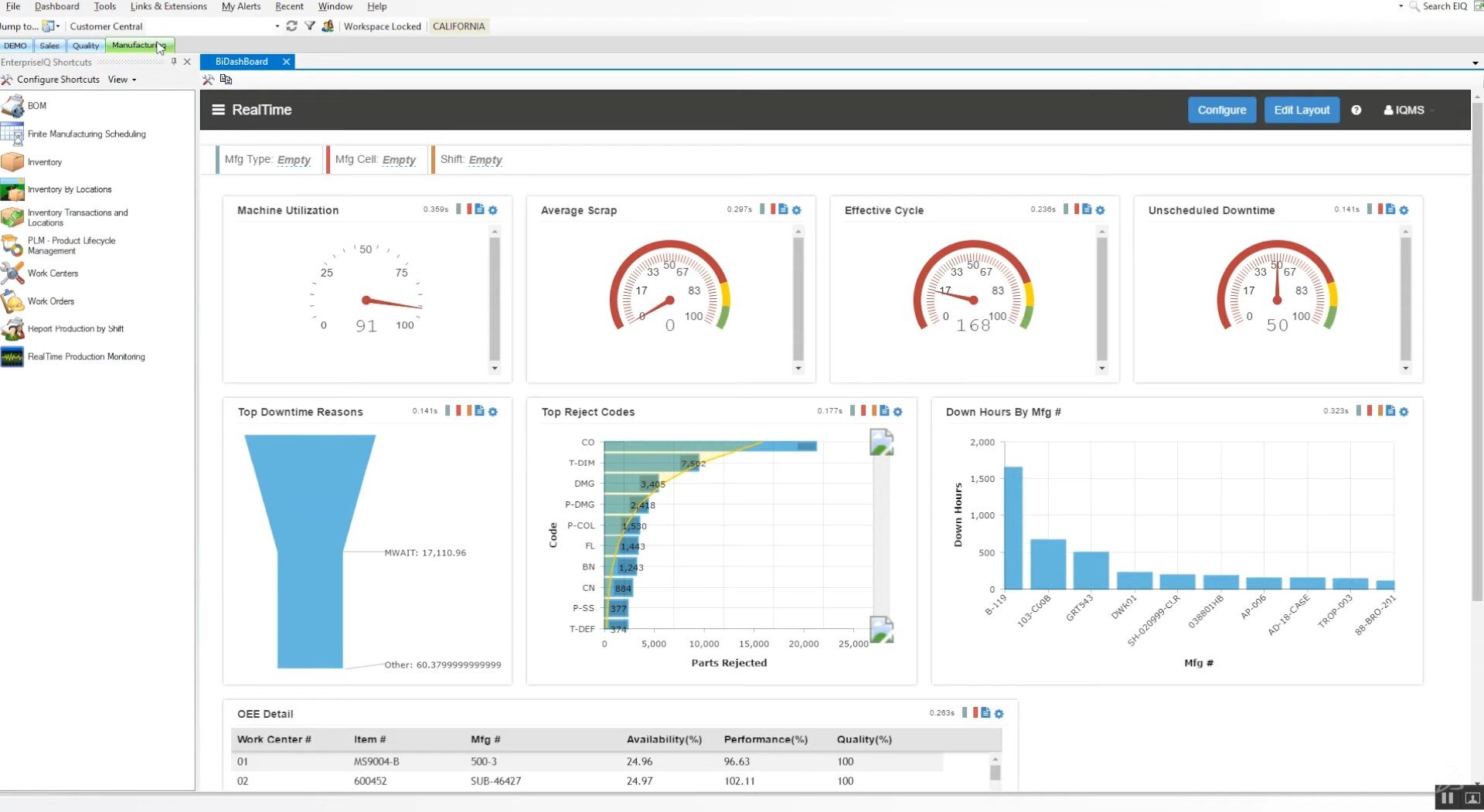Screen dimensions: 1484x812
Task: Switch to the Quality tab
Action: click(86, 46)
